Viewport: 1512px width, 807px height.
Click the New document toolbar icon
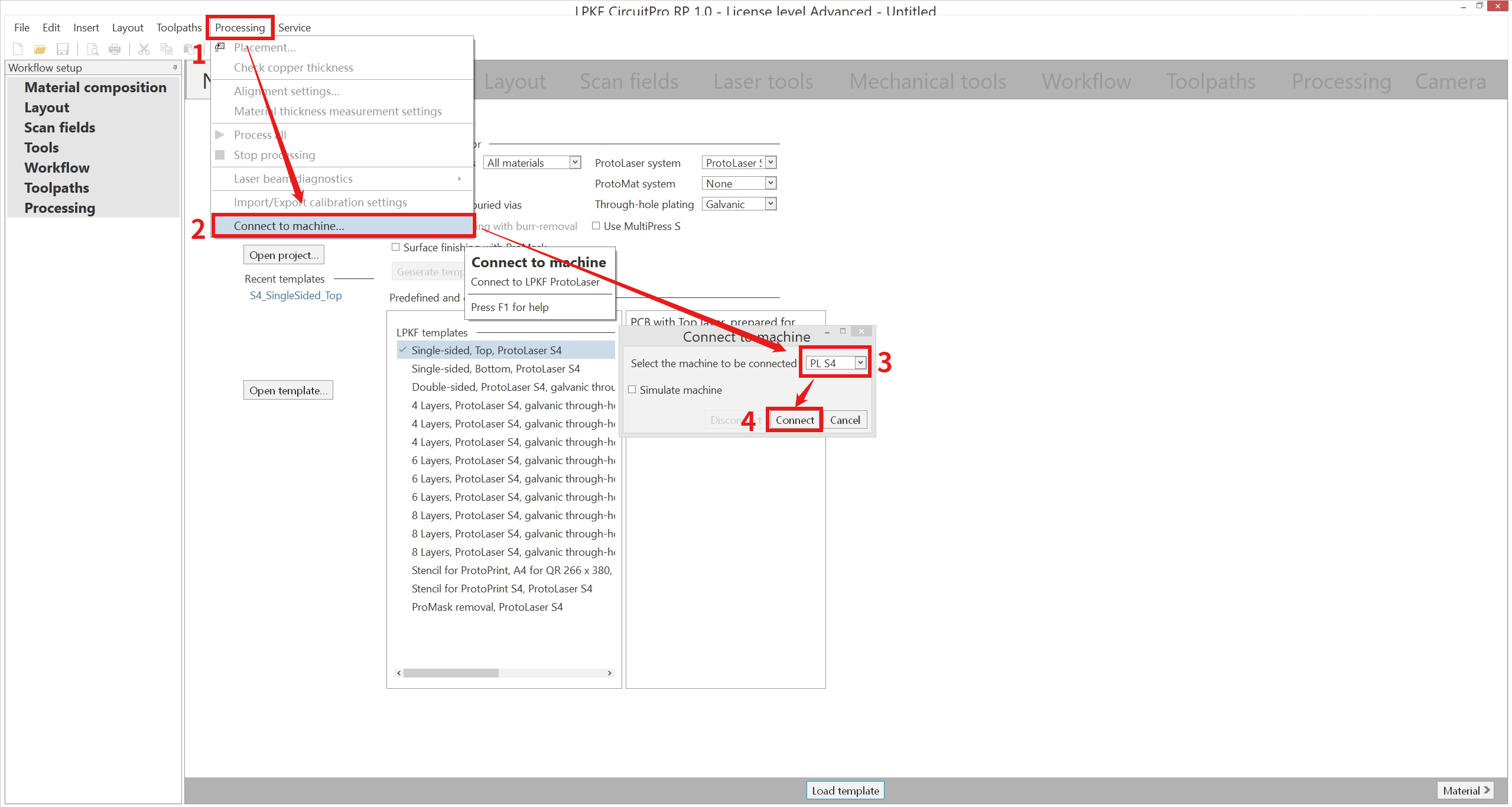click(18, 49)
